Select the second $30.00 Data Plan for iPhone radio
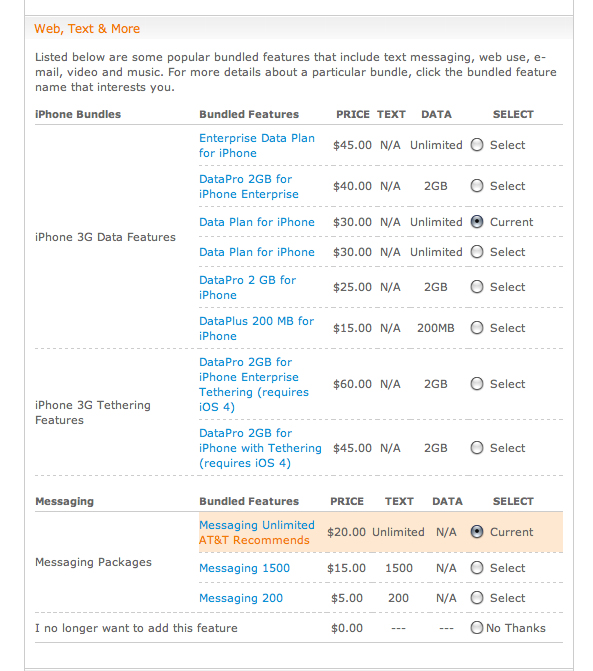Viewport: 593px width, 671px height. coord(477,252)
